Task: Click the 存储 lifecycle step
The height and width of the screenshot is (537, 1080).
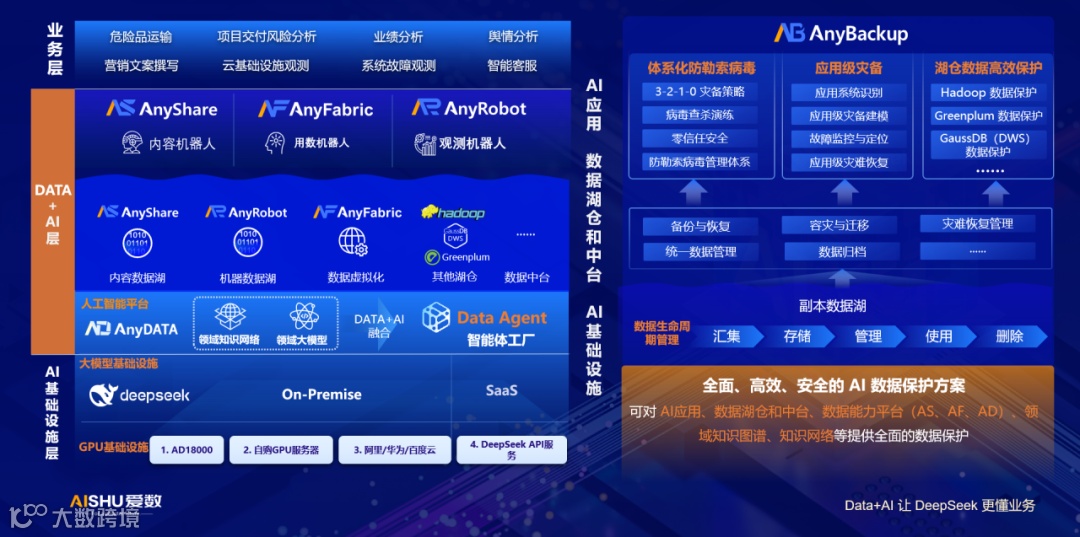Action: [798, 337]
